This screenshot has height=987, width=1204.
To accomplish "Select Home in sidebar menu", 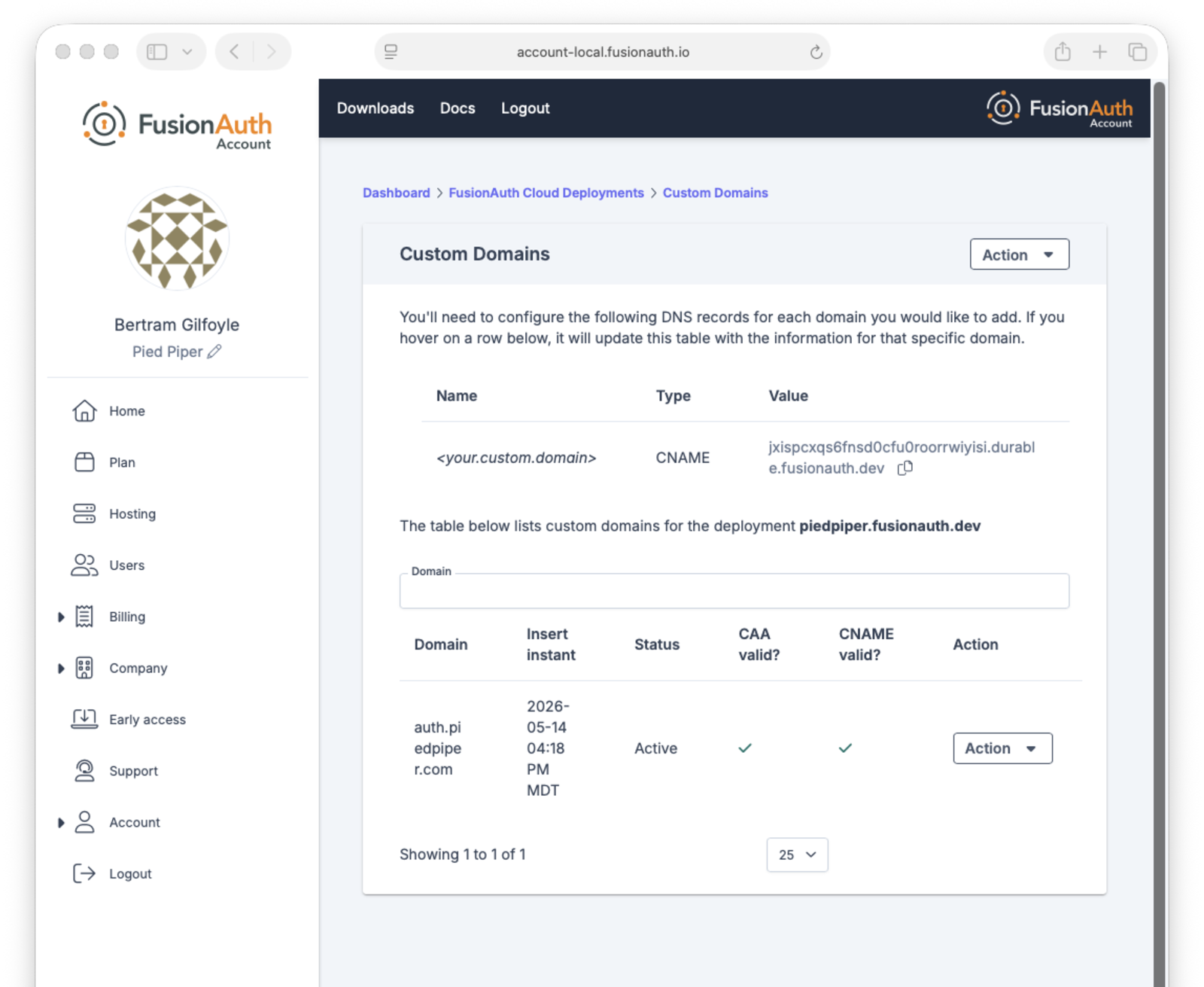I will click(127, 411).
